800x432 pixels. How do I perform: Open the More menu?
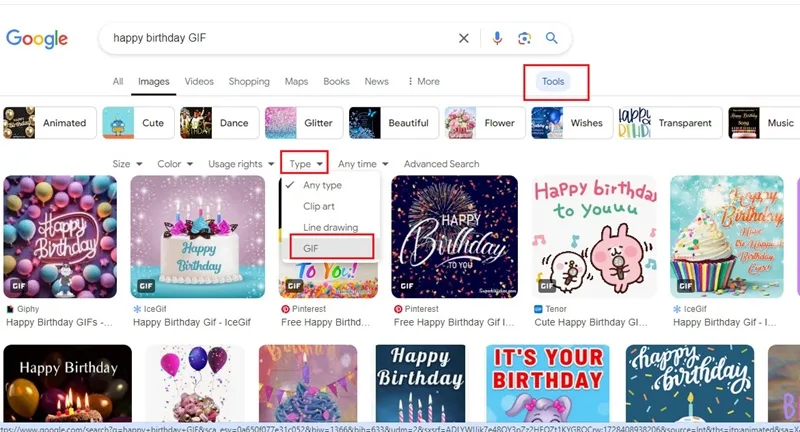coord(423,82)
